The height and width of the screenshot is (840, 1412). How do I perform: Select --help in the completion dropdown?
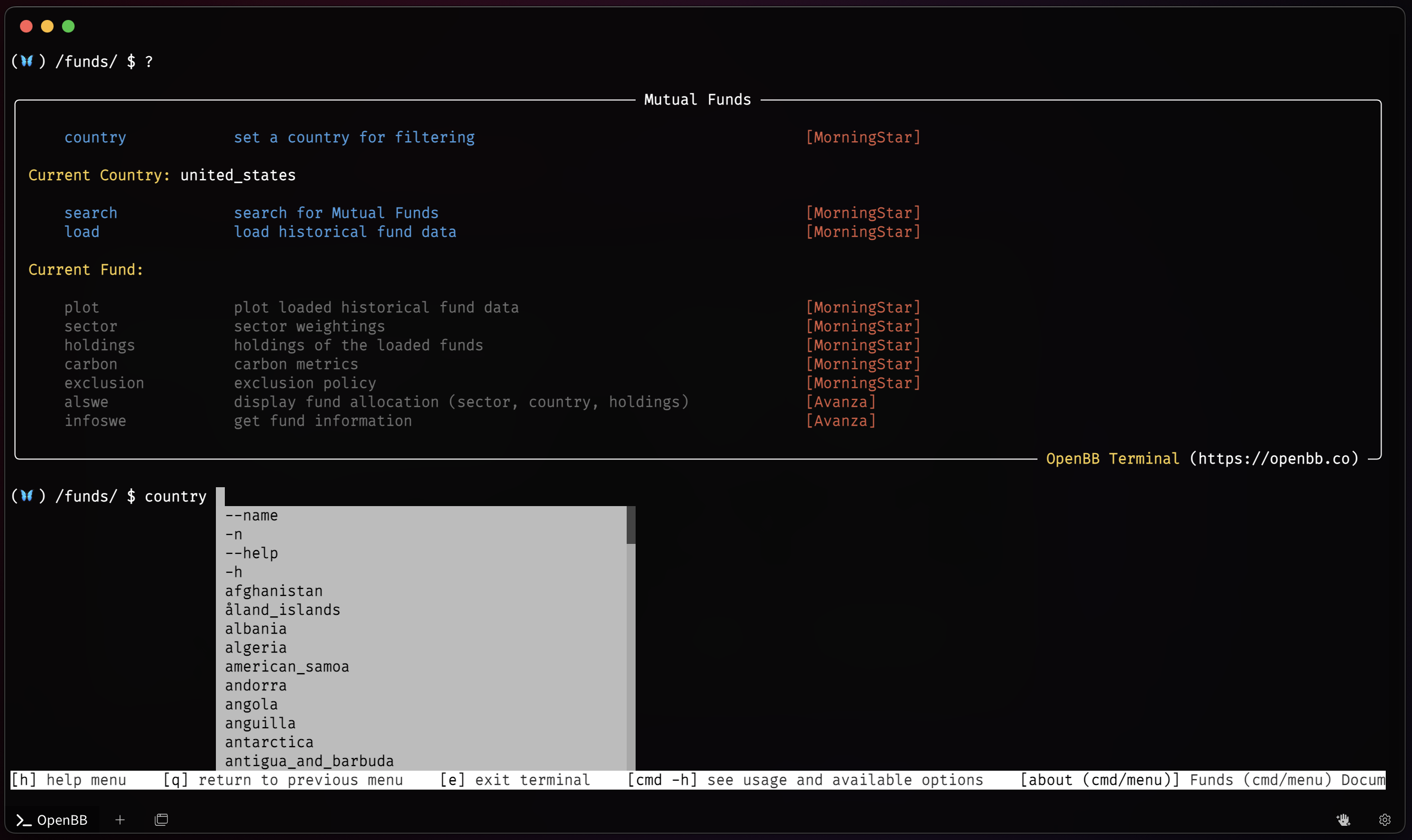click(x=421, y=553)
